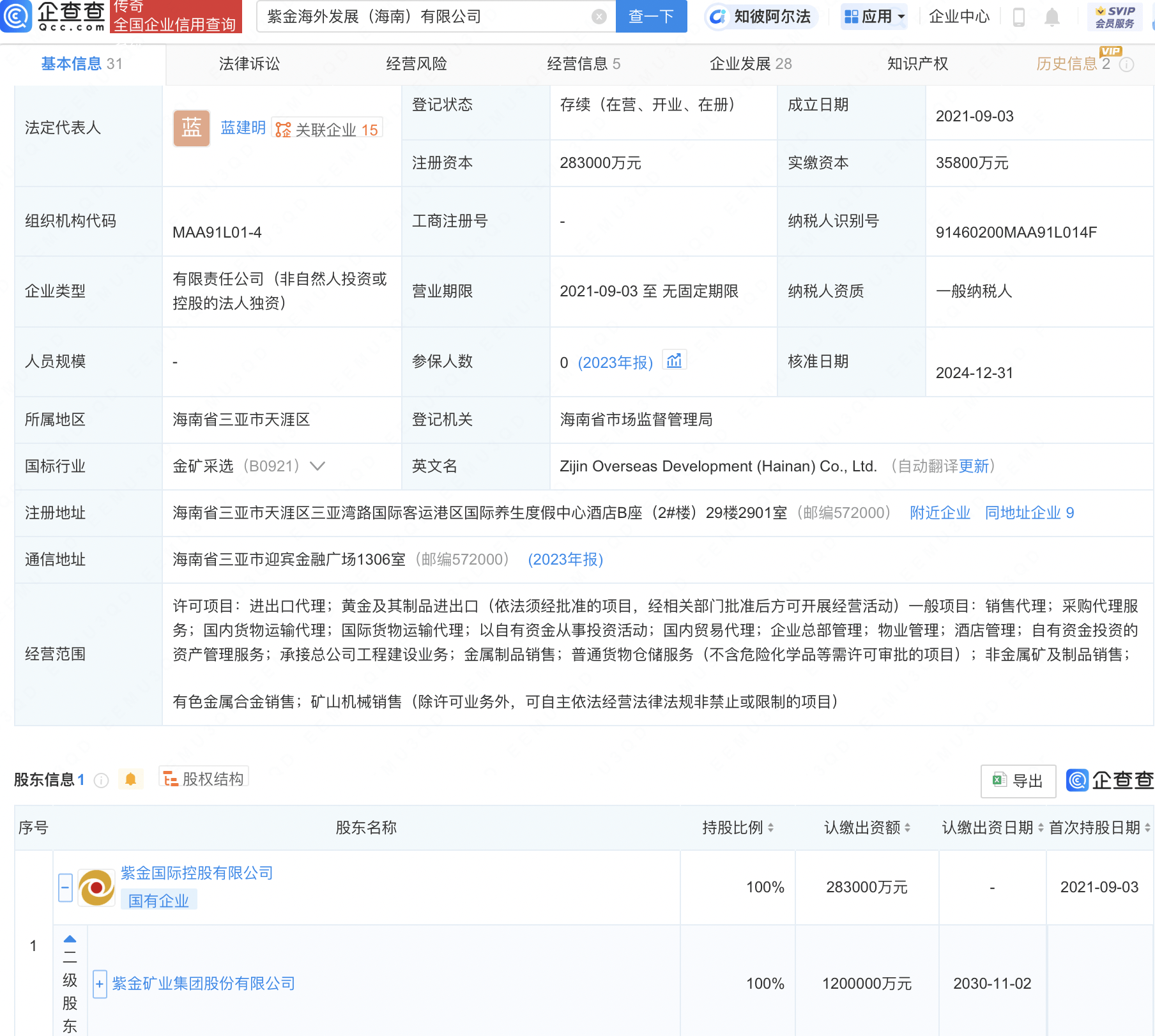Click the 国有企业 tag
Screen dimensions: 1155x1036
click(158, 901)
